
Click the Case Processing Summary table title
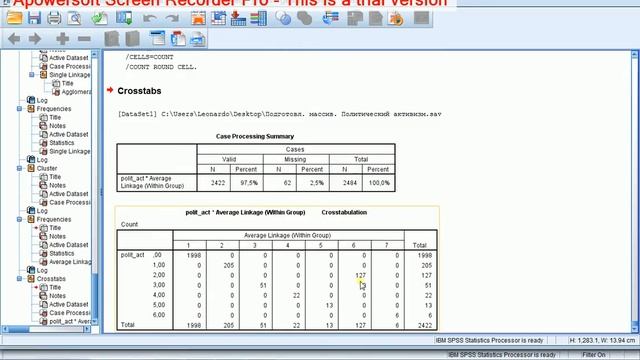click(x=255, y=136)
